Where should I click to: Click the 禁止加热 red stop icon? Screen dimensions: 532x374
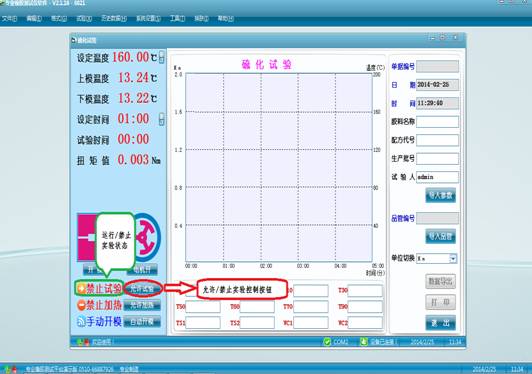[x=81, y=305]
